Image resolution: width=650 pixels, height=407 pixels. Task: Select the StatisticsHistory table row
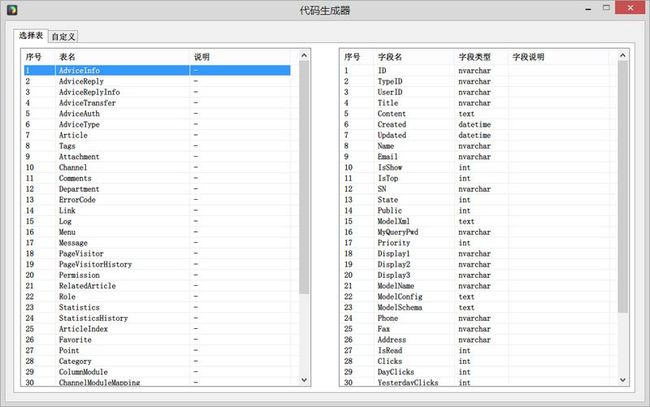157,318
